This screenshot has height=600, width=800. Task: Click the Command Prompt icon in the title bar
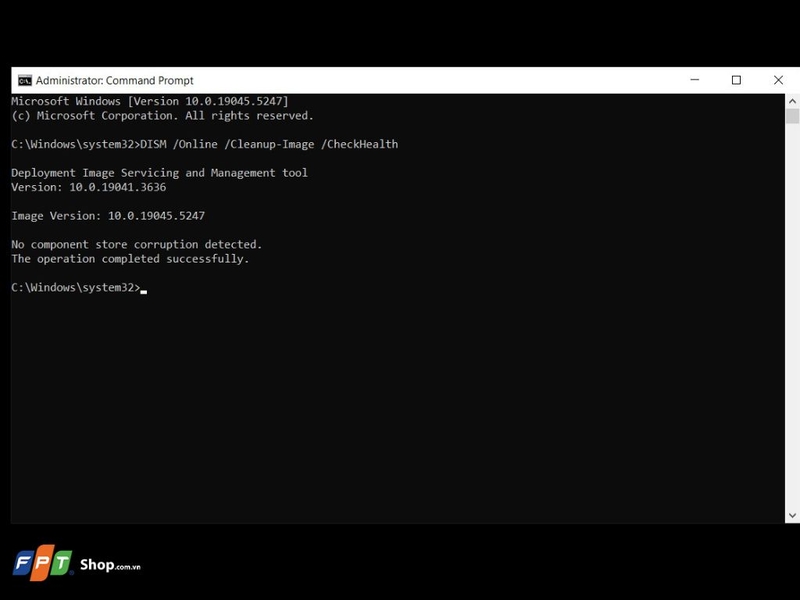(x=25, y=80)
